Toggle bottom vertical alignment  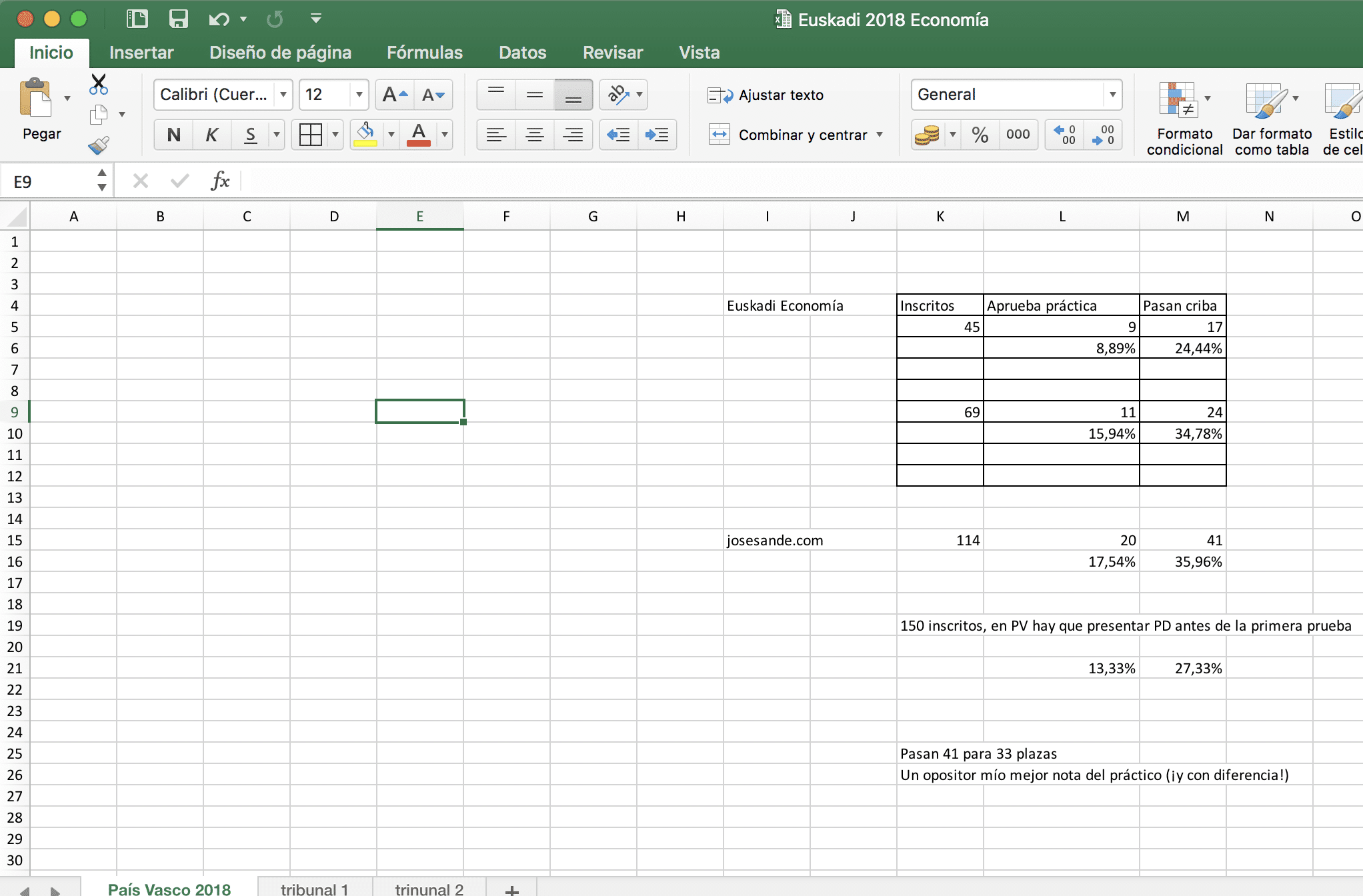coord(573,95)
